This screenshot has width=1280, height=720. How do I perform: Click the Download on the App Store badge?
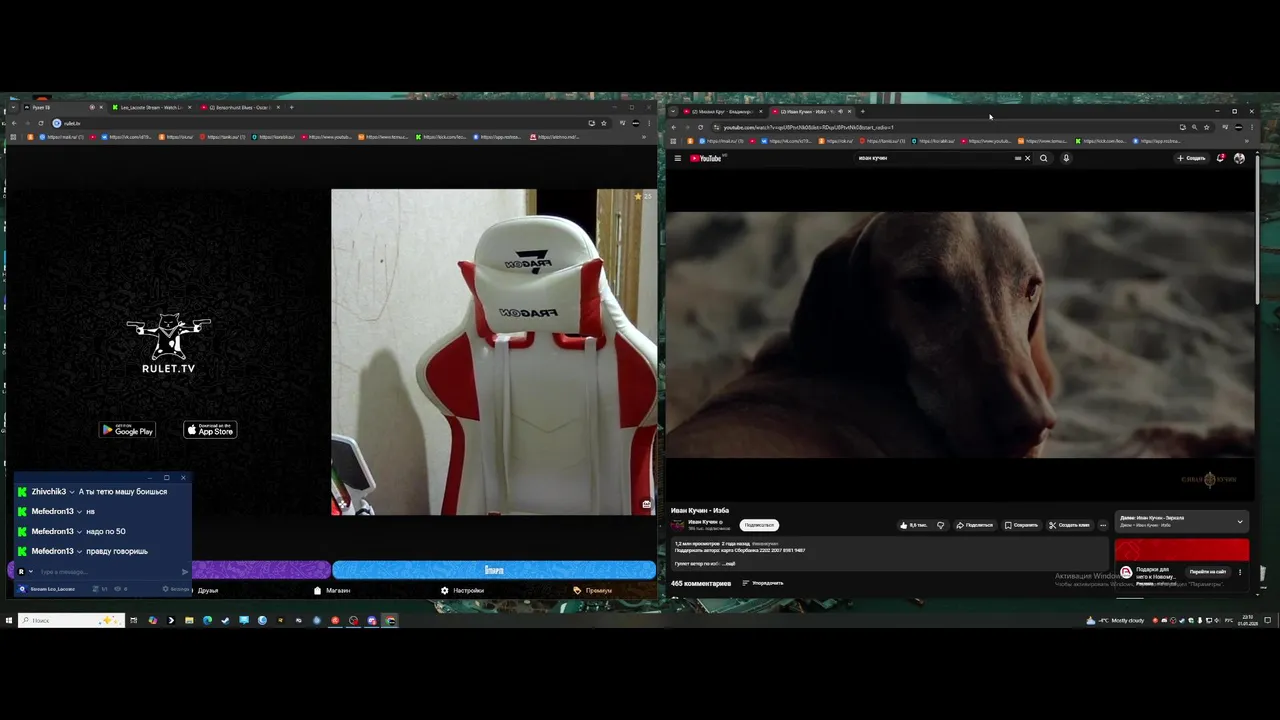click(x=210, y=430)
